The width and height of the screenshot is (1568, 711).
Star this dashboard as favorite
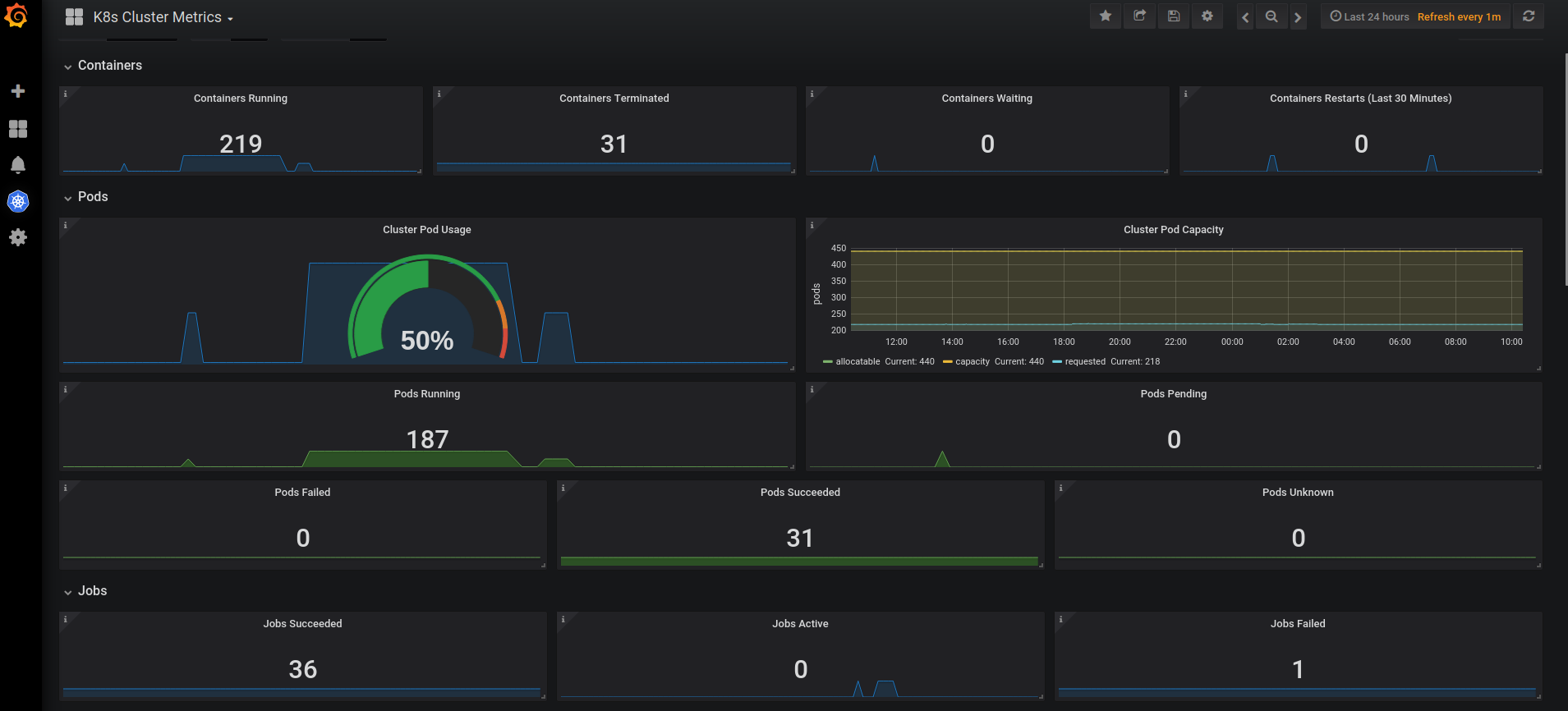tap(1106, 16)
